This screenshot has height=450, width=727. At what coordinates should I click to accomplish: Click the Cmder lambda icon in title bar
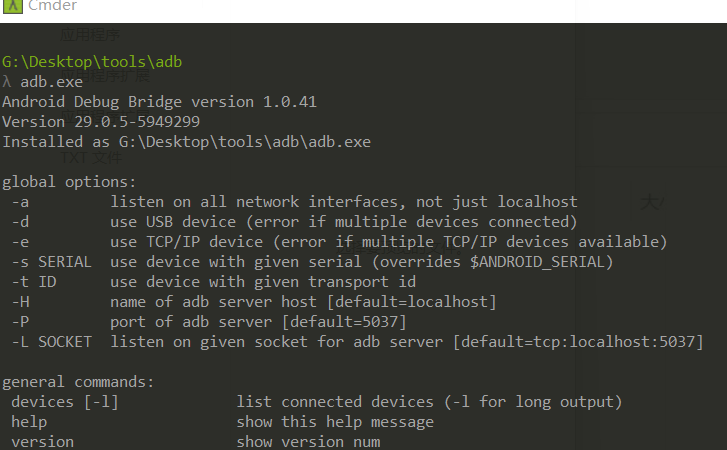(12, 6)
